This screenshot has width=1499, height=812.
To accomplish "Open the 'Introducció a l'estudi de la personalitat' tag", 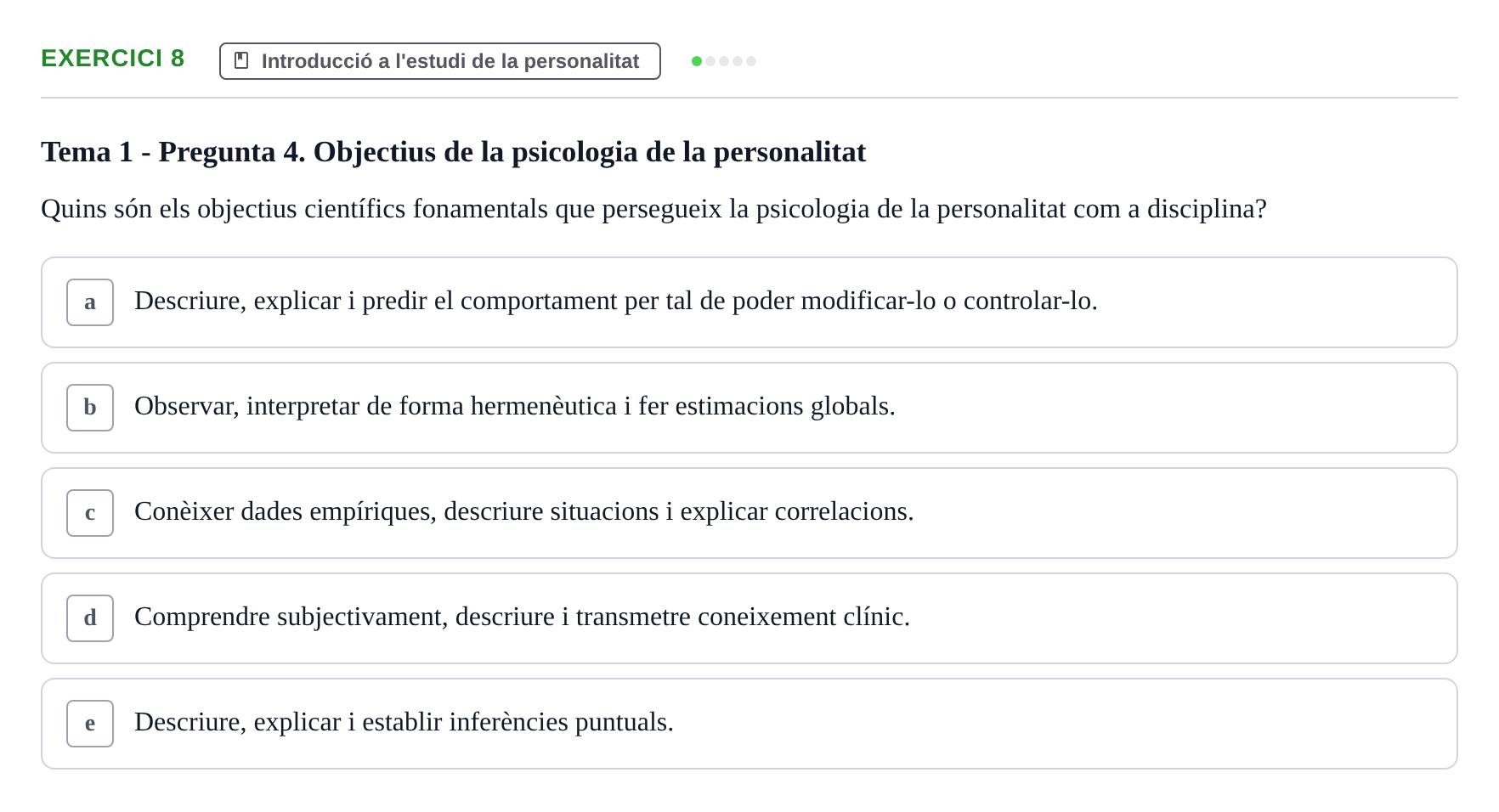I will point(440,61).
